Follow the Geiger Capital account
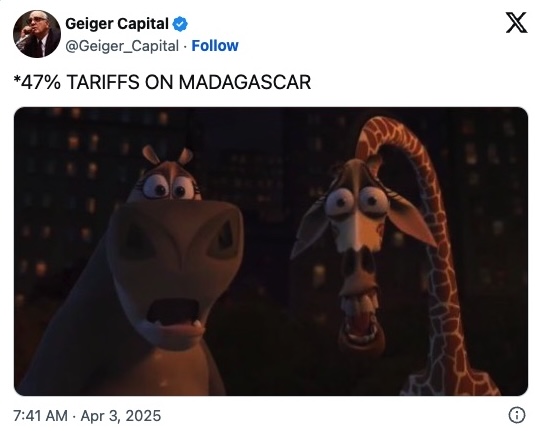Image resolution: width=535 pixels, height=431 pixels. coord(215,45)
